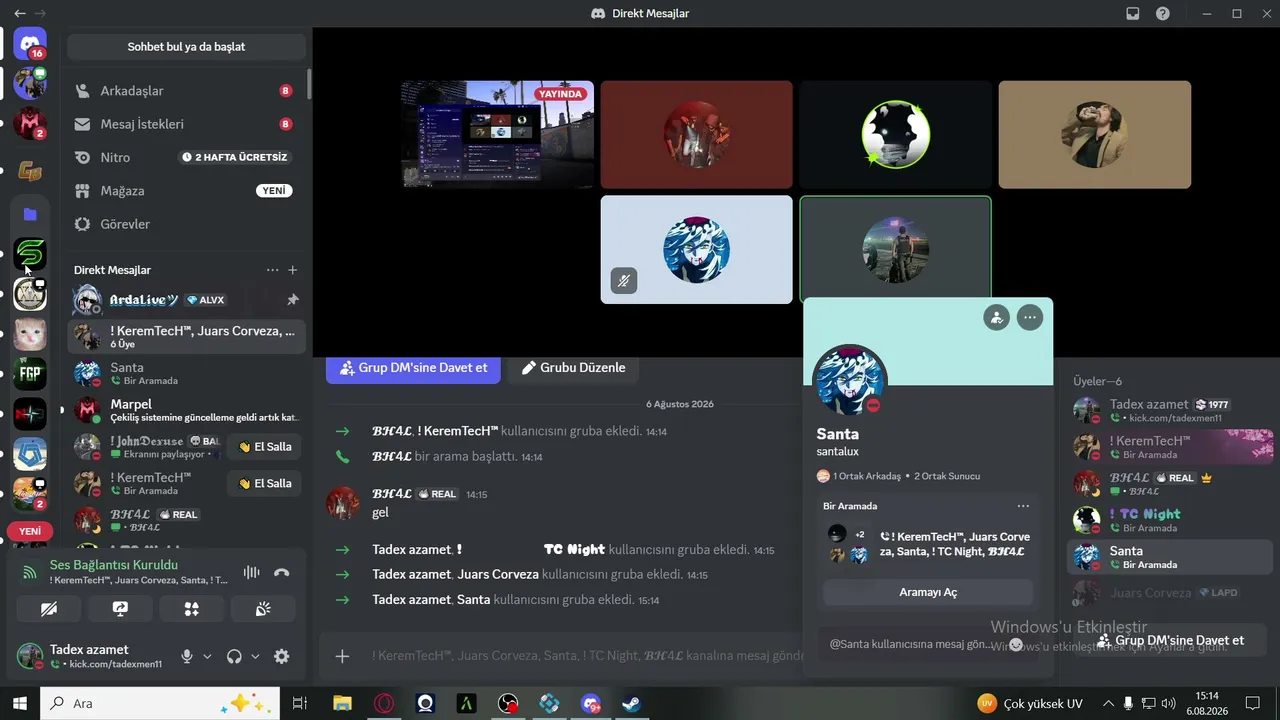
Task: Select TC Night in the member list
Action: 1170,520
